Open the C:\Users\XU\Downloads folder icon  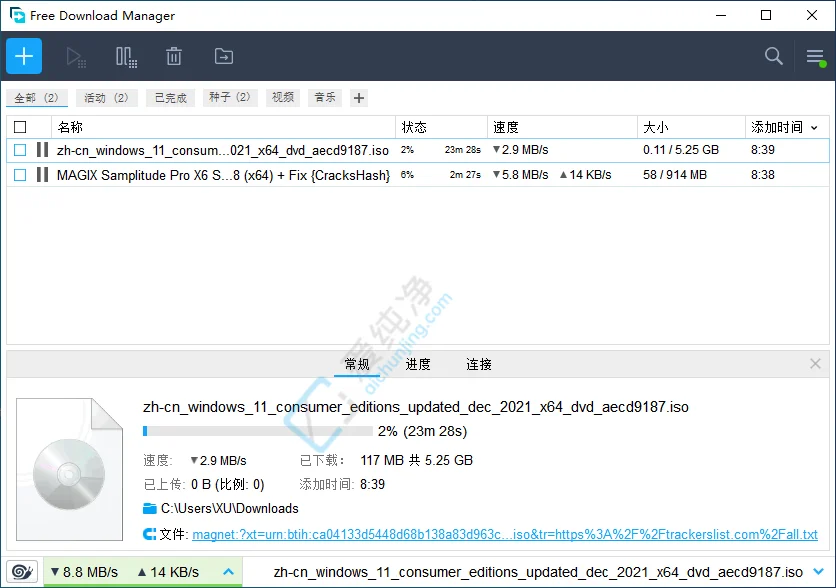[150, 508]
